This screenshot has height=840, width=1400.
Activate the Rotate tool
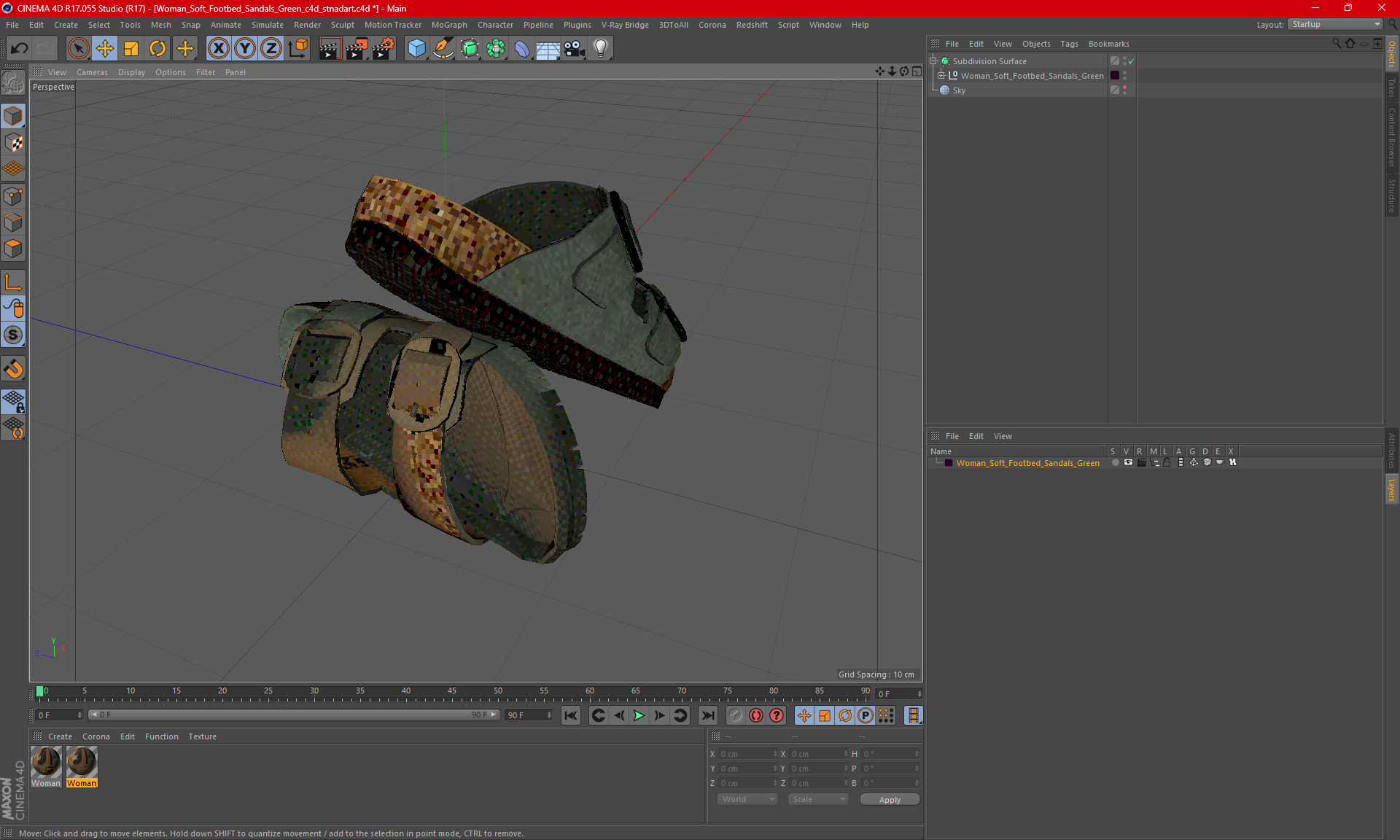click(157, 49)
